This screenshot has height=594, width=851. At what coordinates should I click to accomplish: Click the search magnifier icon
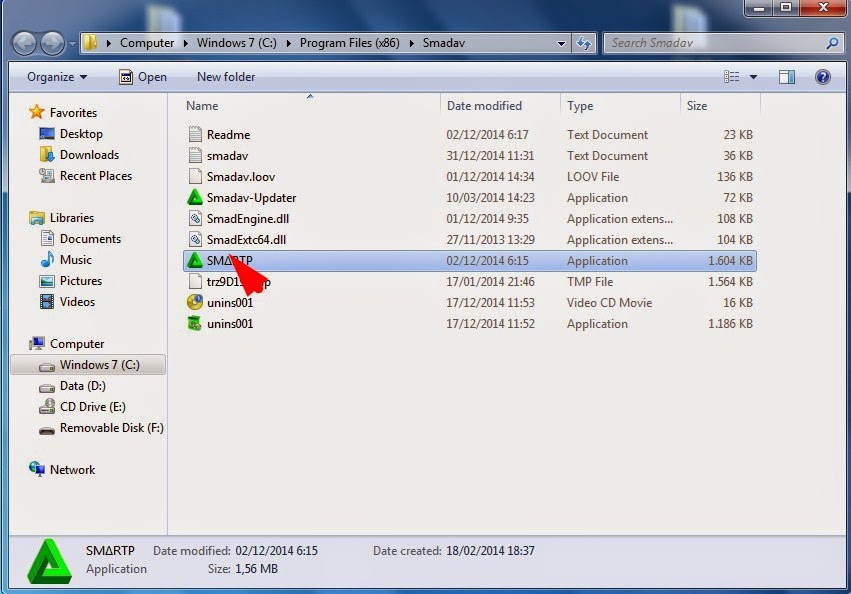coord(832,43)
